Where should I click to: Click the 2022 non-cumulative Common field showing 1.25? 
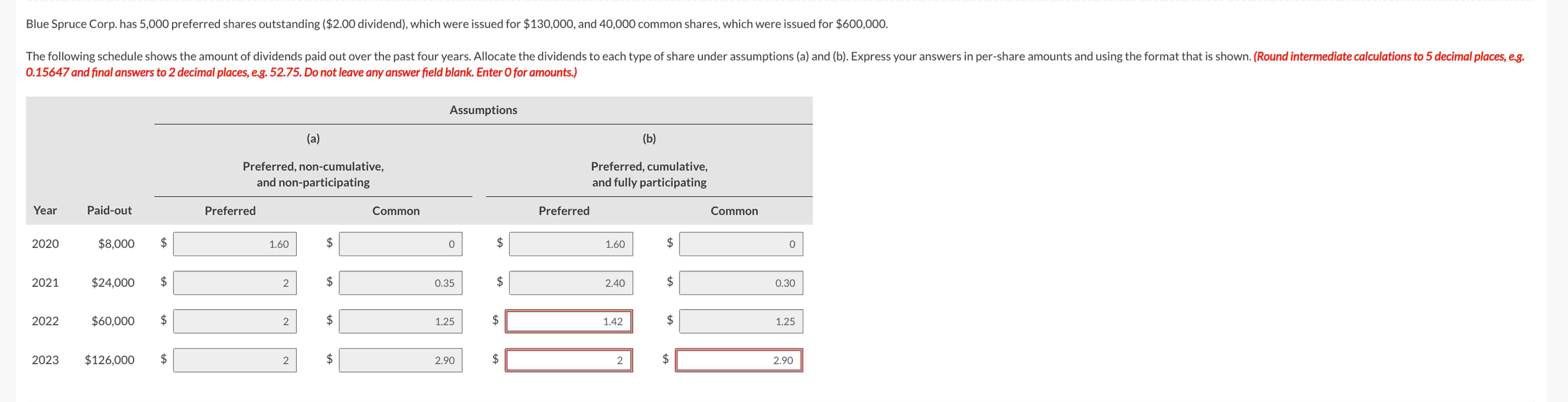point(400,321)
